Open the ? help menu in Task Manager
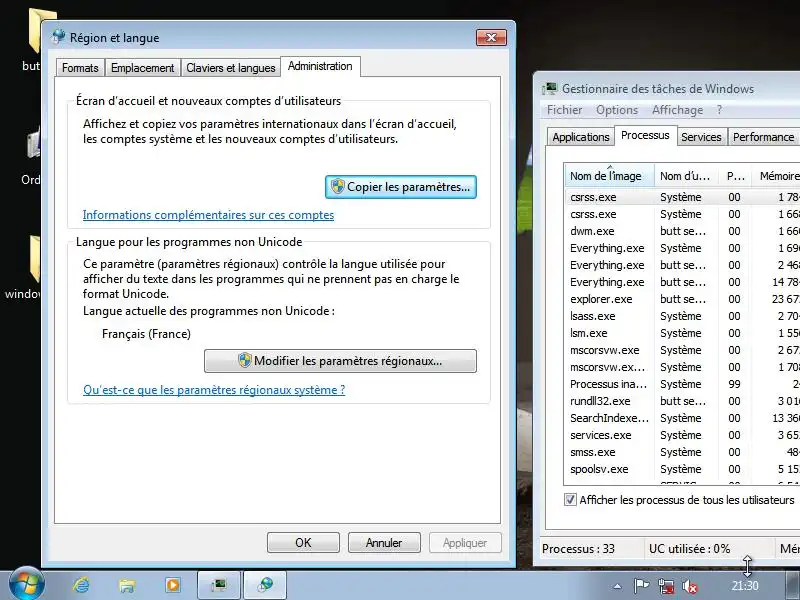This screenshot has width=800, height=600. pos(719,110)
